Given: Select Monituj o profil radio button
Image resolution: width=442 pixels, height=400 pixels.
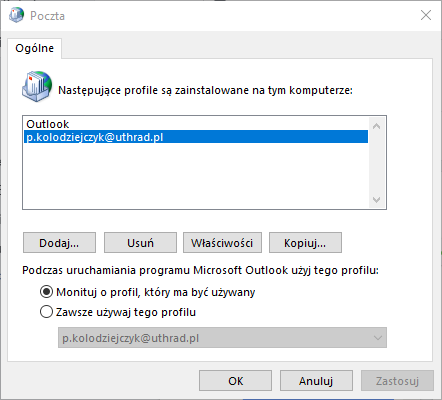Looking at the screenshot, I should pyautogui.click(x=46, y=292).
